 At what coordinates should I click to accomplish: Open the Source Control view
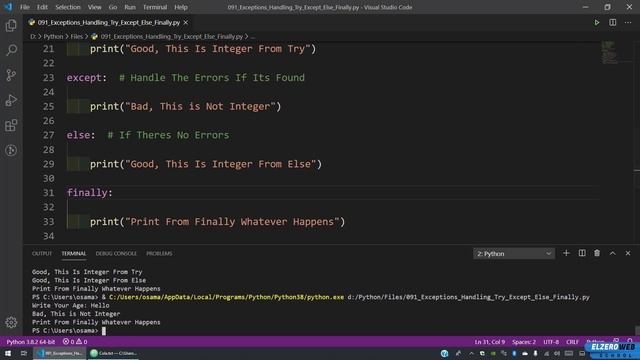pyautogui.click(x=11, y=75)
